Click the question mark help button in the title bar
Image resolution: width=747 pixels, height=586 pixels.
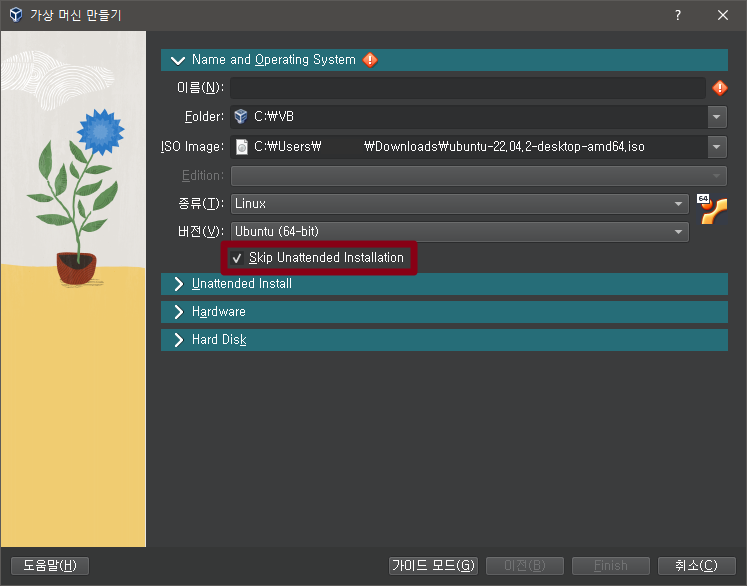(x=677, y=15)
